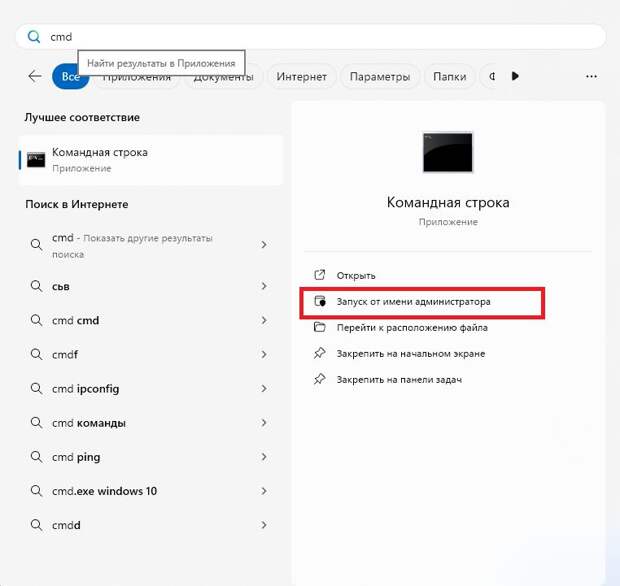Image resolution: width=620 pixels, height=586 pixels.
Task: Click search icon beside cmdf suggestion
Action: click(x=36, y=354)
